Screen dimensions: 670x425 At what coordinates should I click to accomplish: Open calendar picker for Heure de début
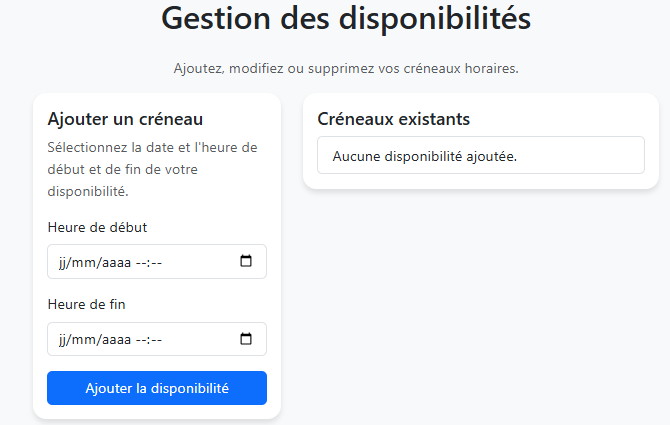[246, 261]
